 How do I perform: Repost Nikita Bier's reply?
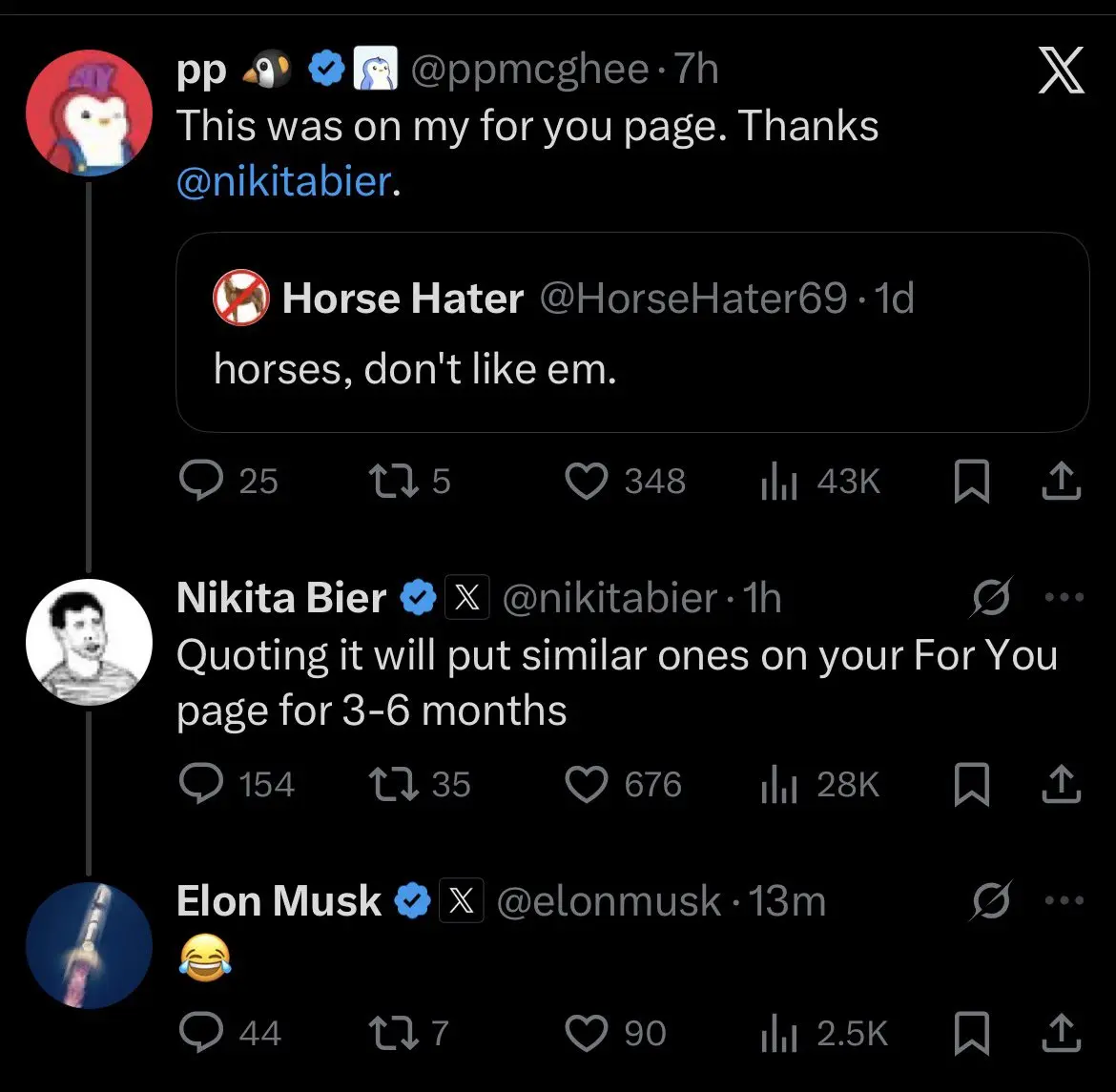[x=392, y=784]
